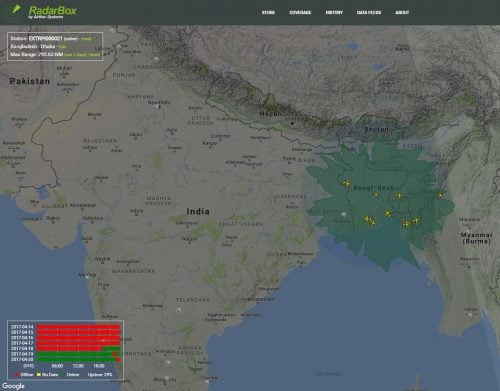Click the green link beside Bangladesh - Dhaka
Screen dimensions: 500x391
[62, 47]
